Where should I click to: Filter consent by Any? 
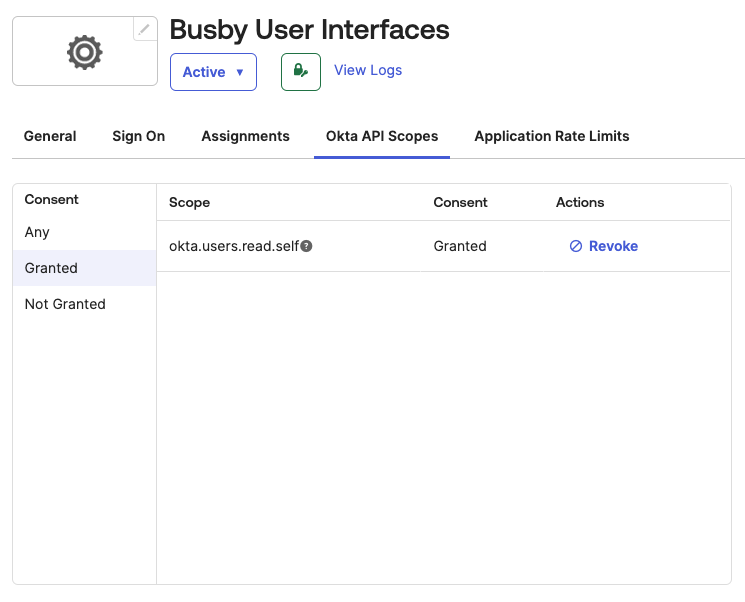click(x=84, y=232)
